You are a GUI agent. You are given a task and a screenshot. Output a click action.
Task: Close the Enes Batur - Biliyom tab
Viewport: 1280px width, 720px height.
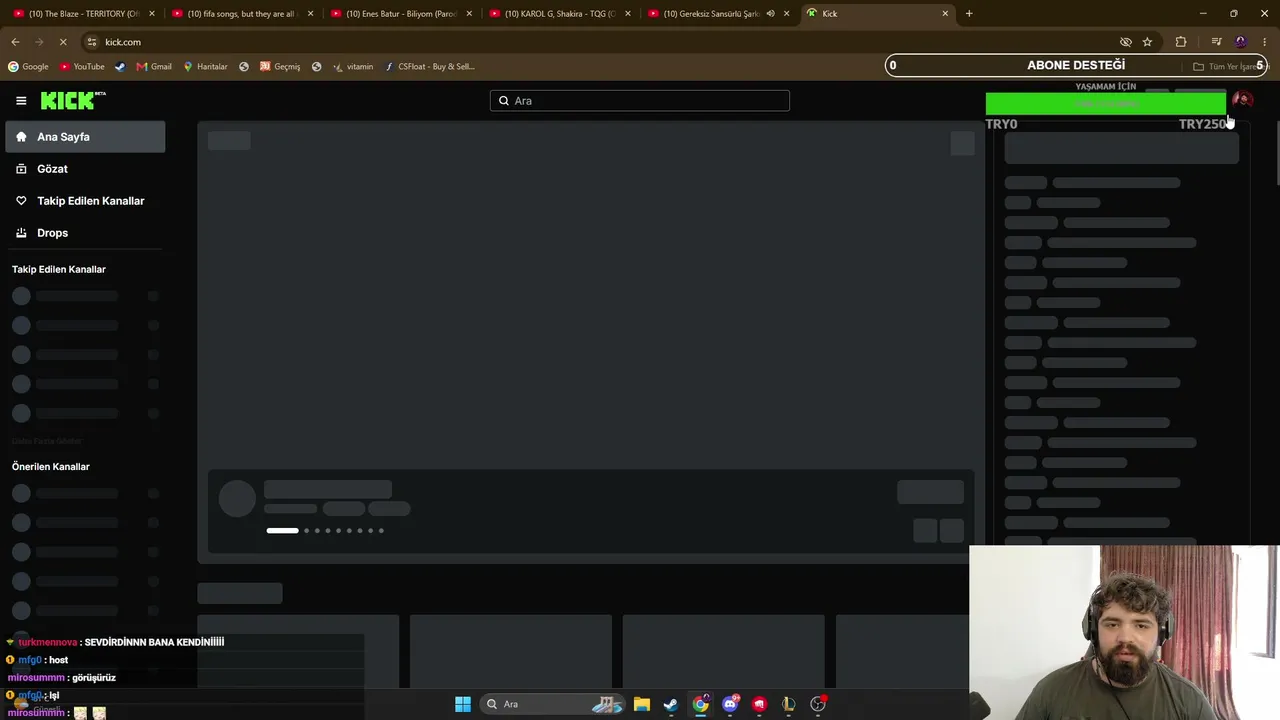(x=469, y=14)
